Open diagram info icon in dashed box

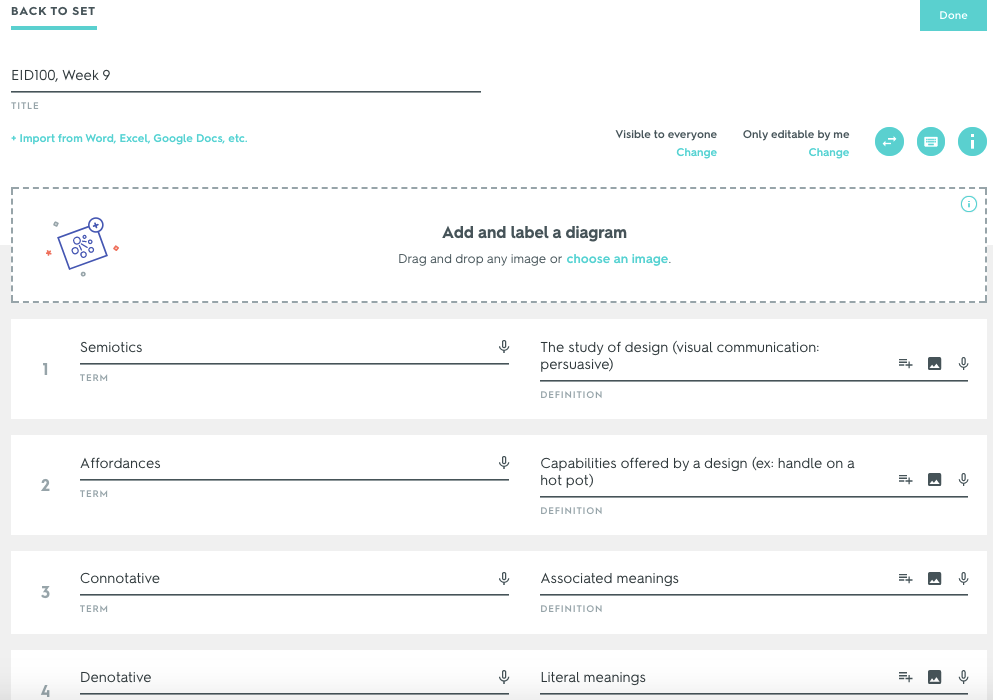(968, 204)
